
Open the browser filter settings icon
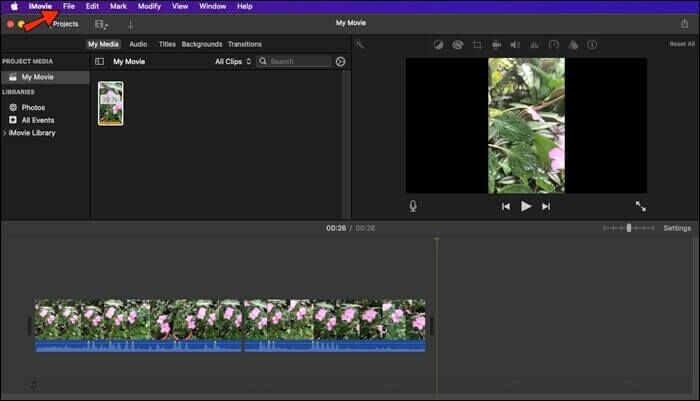pos(340,62)
